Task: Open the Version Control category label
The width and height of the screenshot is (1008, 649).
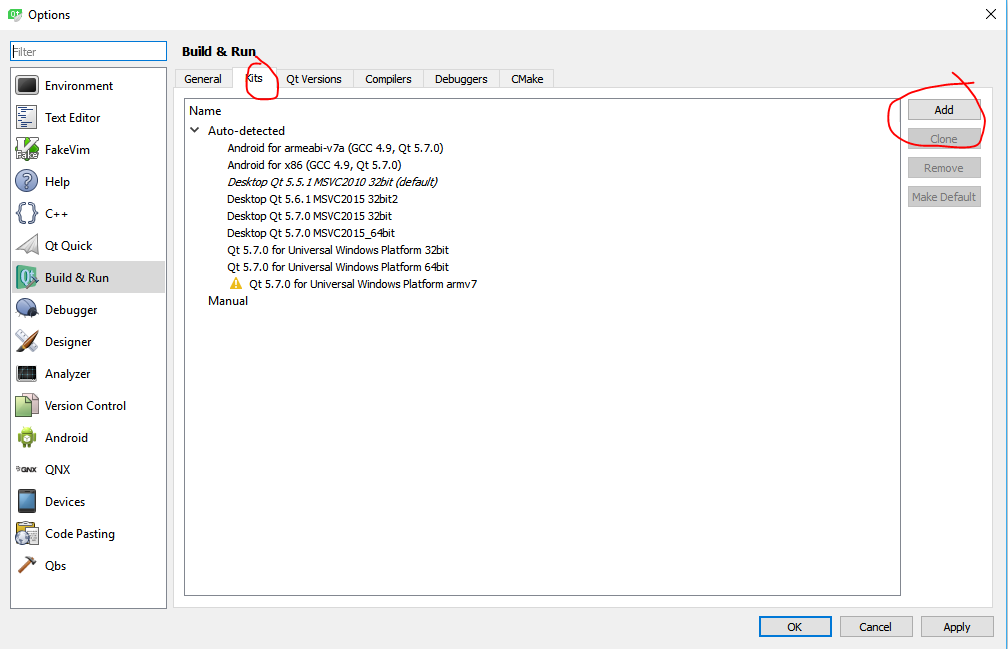Action: (x=86, y=405)
